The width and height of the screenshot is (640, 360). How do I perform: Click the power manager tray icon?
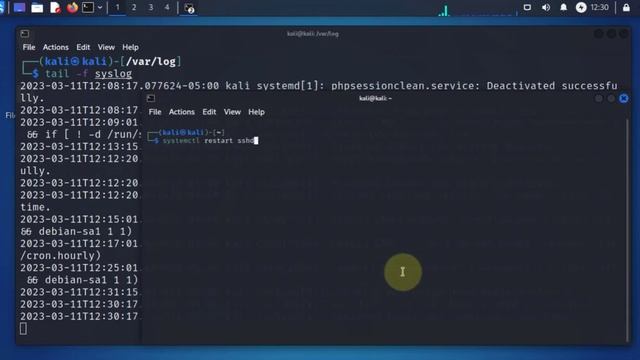click(x=581, y=7)
